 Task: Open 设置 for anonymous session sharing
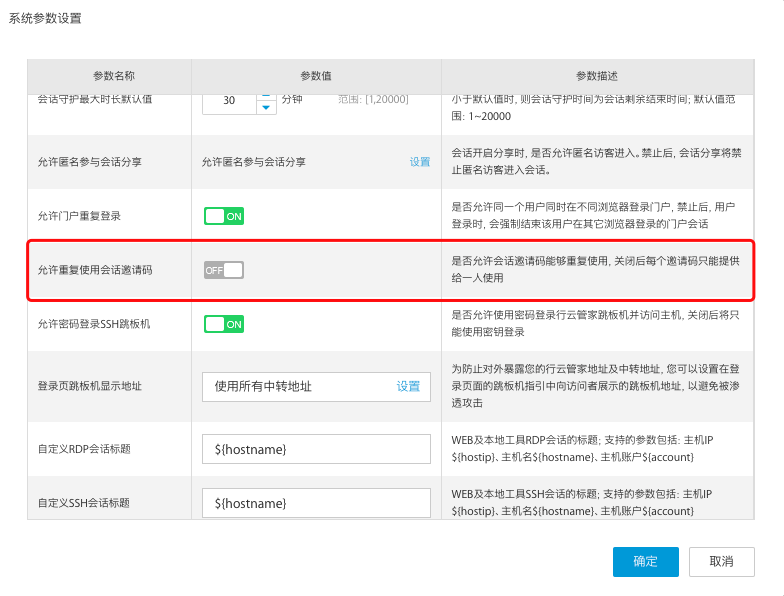tap(419, 162)
